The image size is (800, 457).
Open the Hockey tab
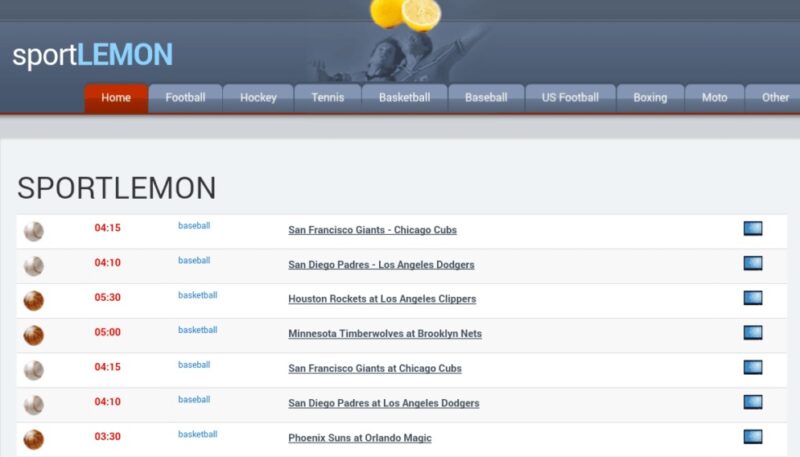(258, 98)
